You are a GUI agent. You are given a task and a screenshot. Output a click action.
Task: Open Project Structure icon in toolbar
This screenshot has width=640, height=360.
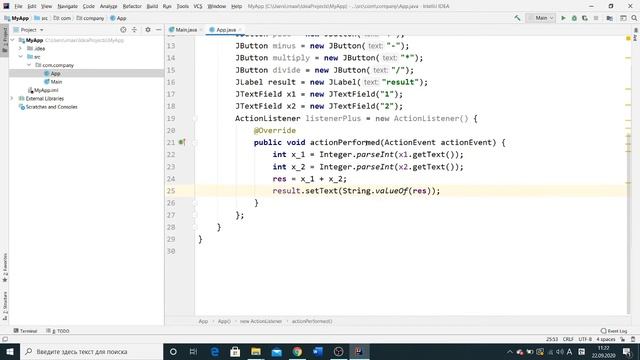[609, 18]
